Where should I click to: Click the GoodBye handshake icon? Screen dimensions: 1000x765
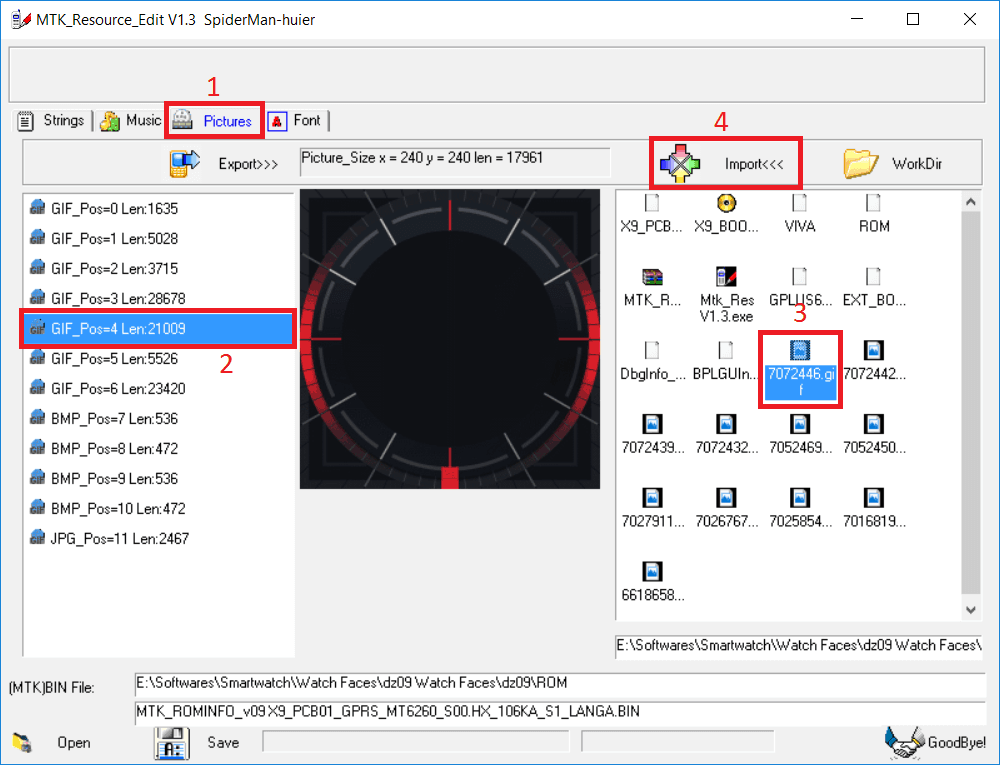[904, 742]
